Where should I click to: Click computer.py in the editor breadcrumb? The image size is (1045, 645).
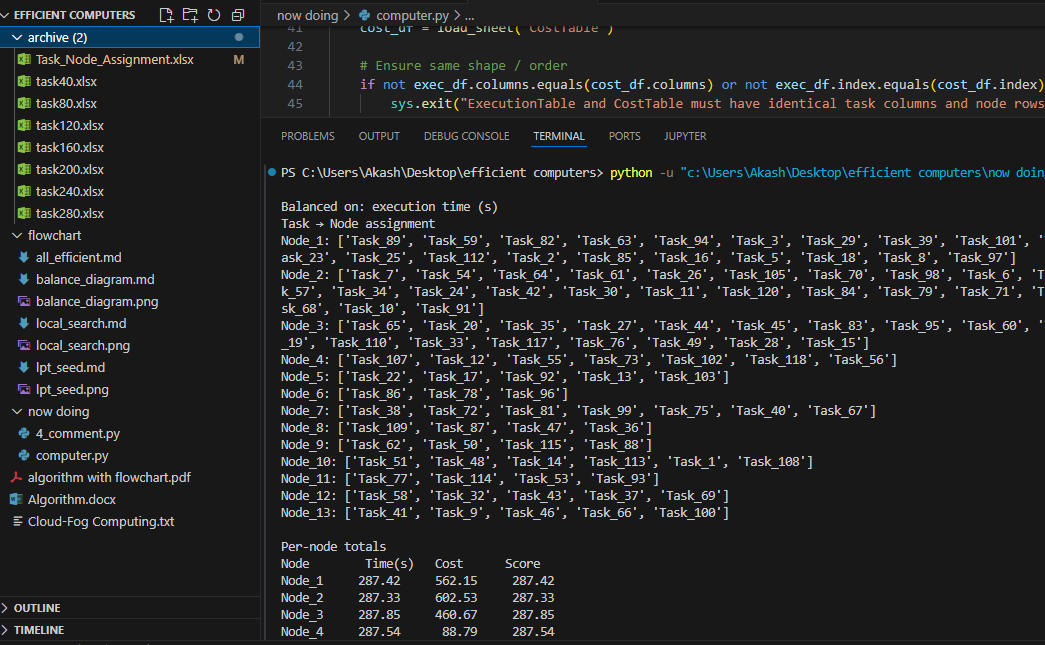(x=411, y=16)
